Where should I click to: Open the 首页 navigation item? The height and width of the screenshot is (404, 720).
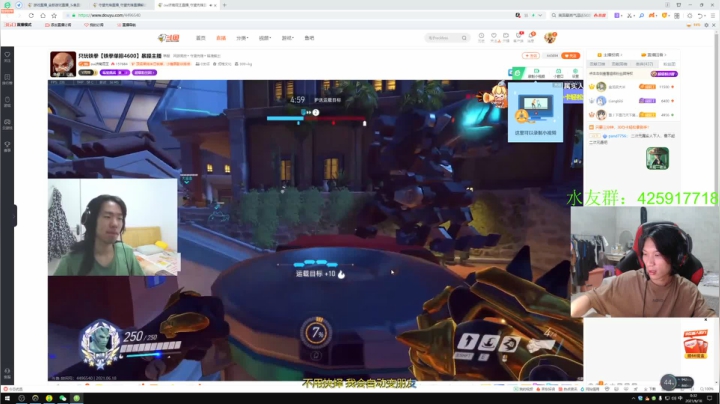point(201,38)
